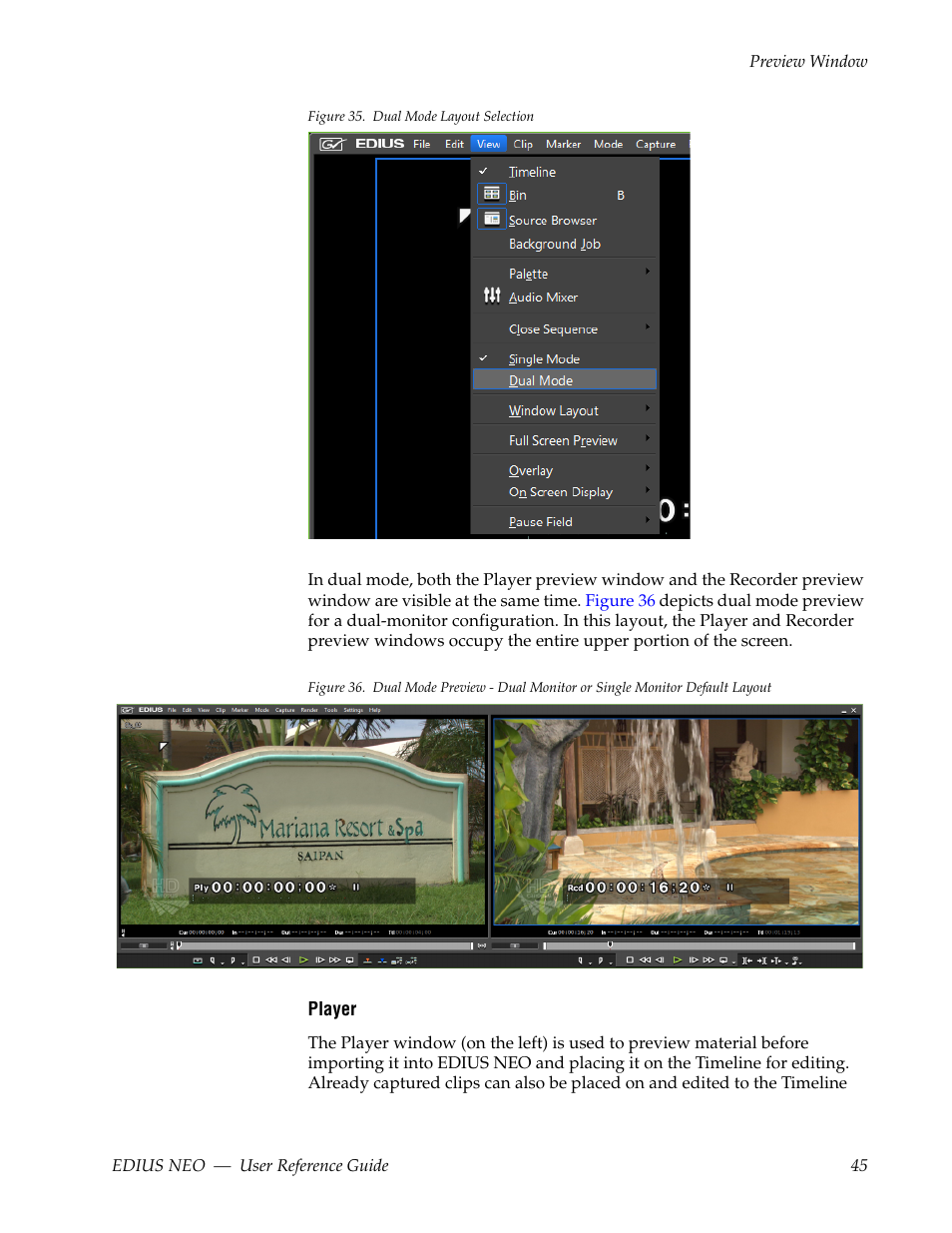Screen dimensions: 952x1233
Task: Open Recorder Set Out dropdown arrow
Action: click(x=611, y=962)
